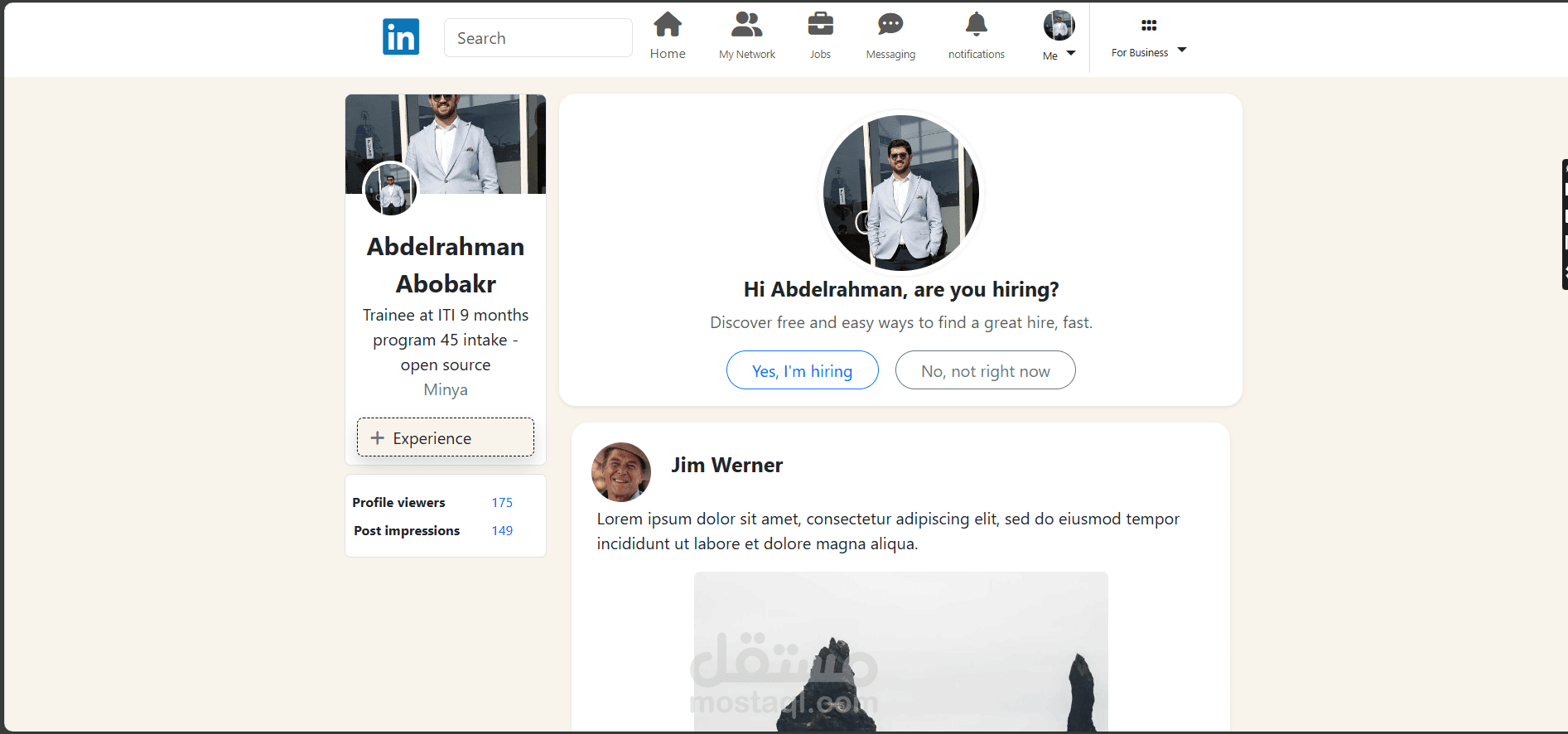The image size is (1568, 734).
Task: Open the Jobs briefcase icon
Action: coord(821,24)
